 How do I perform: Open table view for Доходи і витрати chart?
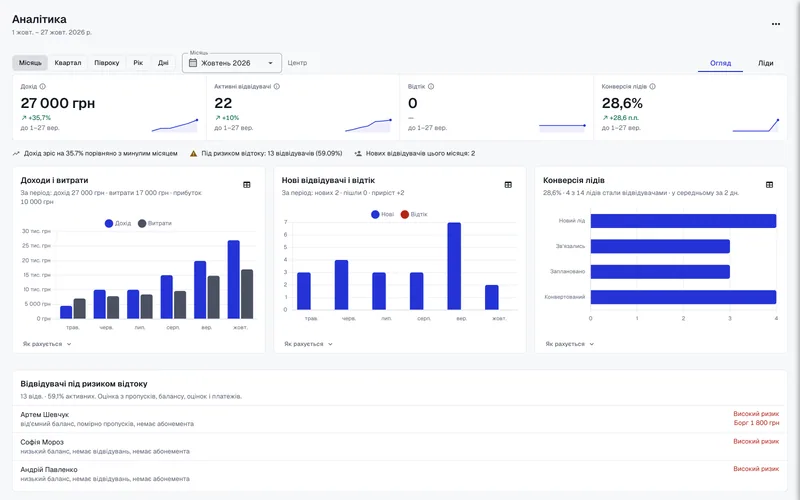247,185
